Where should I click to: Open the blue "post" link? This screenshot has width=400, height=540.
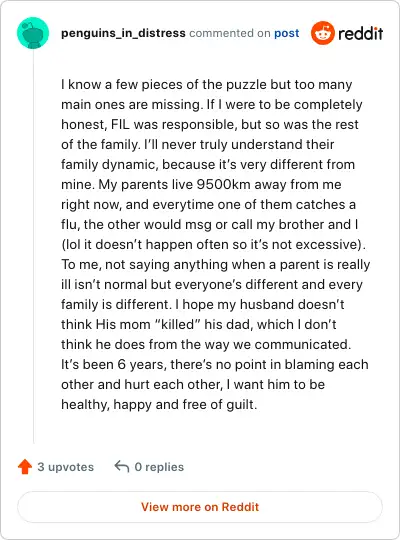tap(287, 34)
